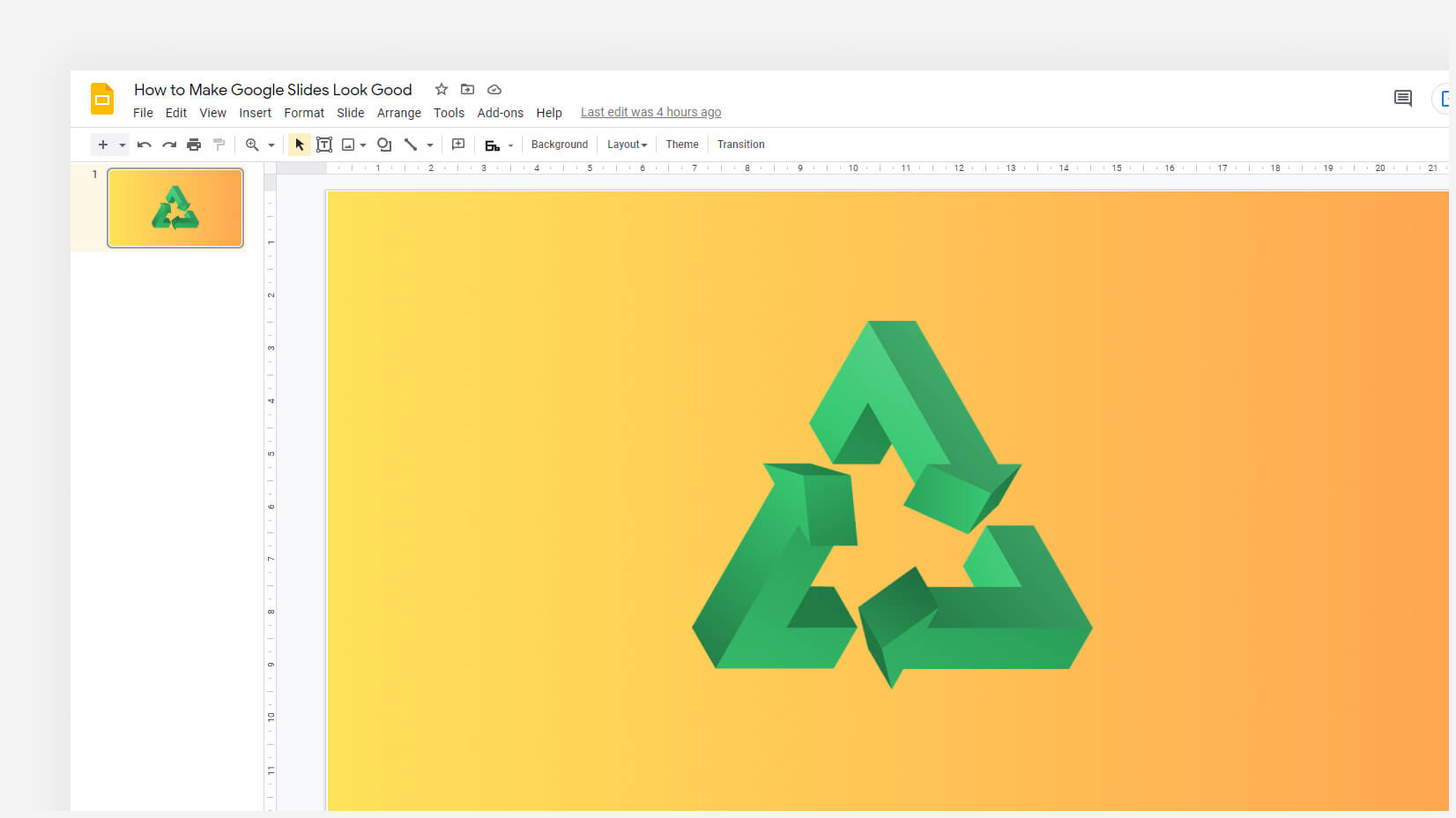This screenshot has height=818, width=1456.
Task: Select the shape tool
Action: (384, 145)
